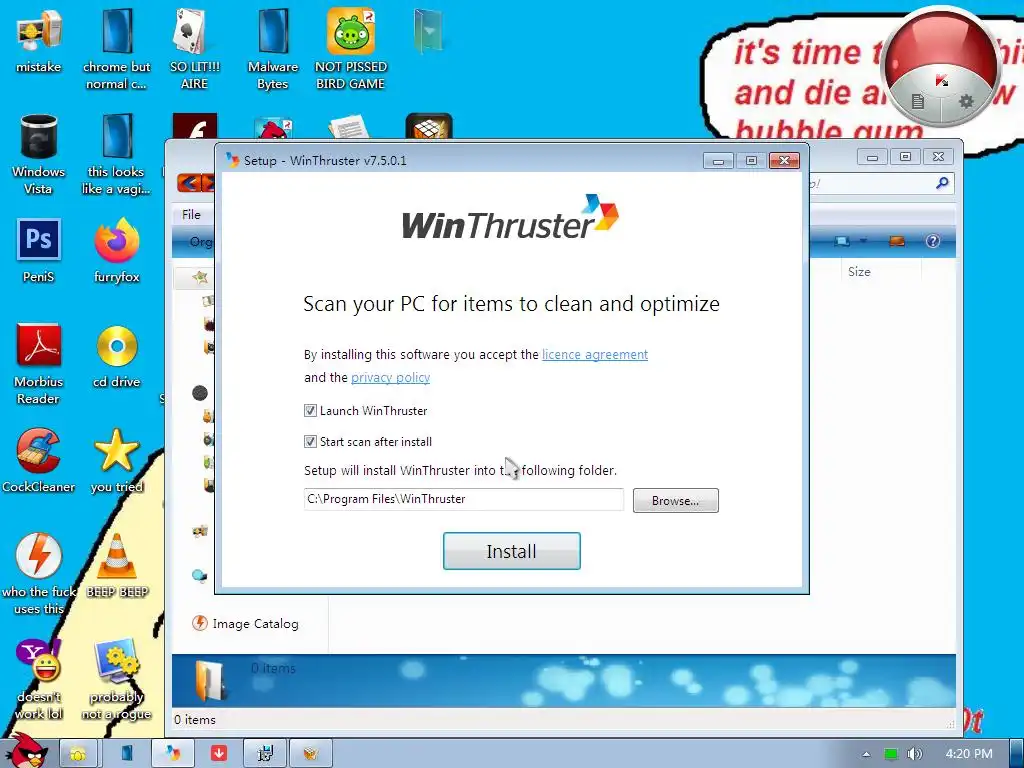
Task: Open Explorer change view dropdown arrow
Action: [x=863, y=241]
